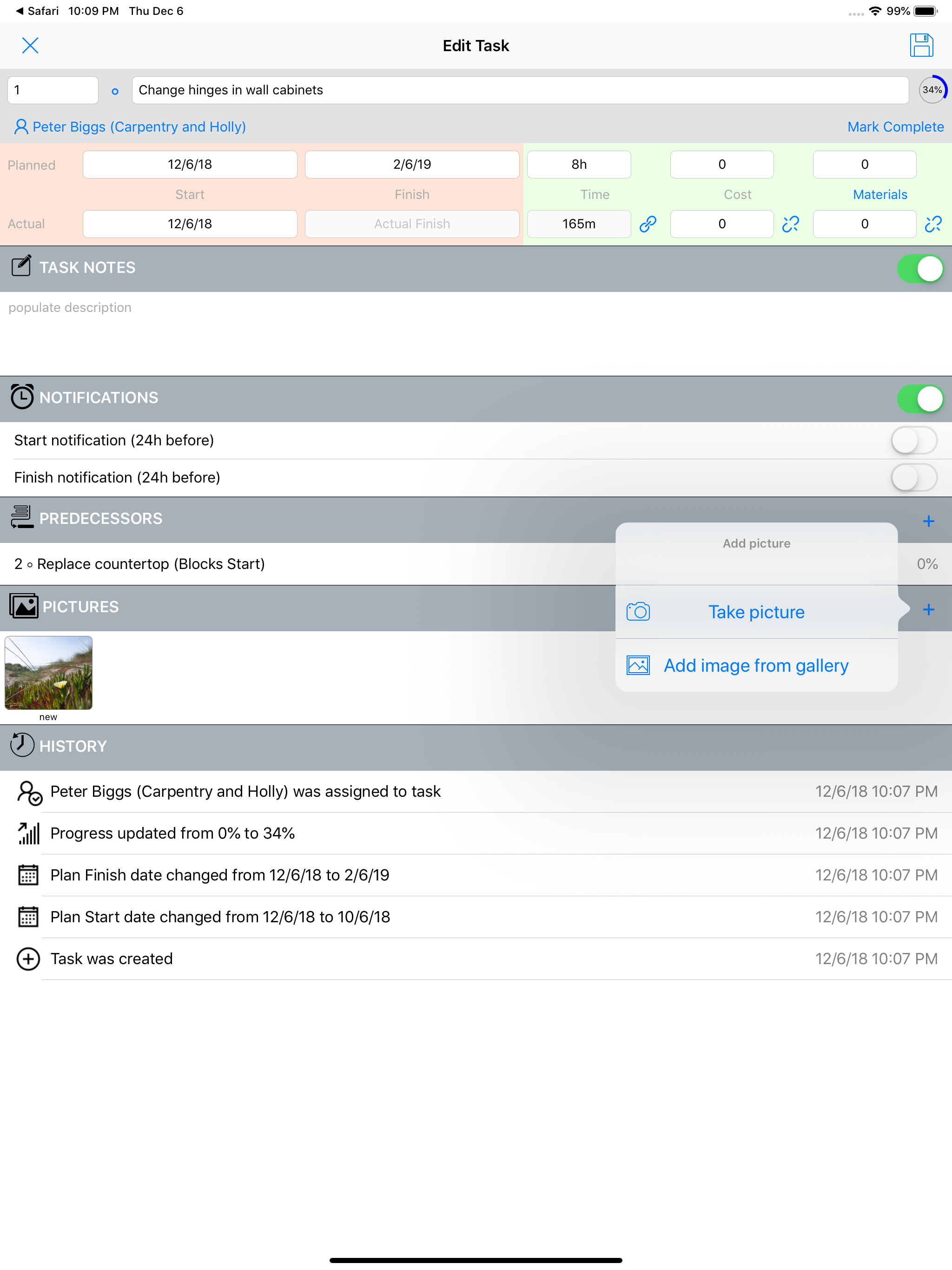952x1270 pixels.
Task: Edit the actual materials field
Action: (x=864, y=224)
